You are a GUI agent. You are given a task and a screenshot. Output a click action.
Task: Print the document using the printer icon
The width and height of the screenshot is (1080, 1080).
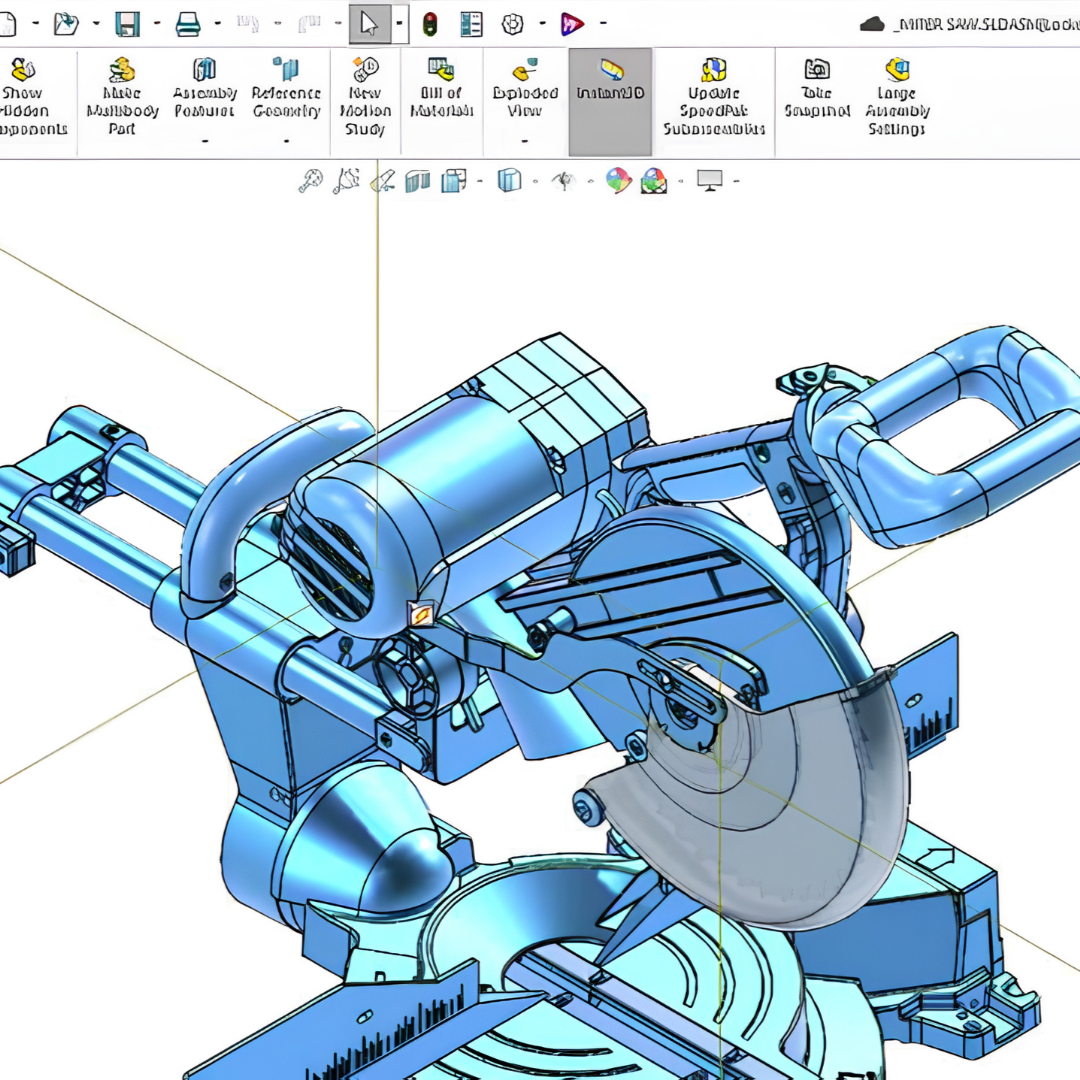187,24
